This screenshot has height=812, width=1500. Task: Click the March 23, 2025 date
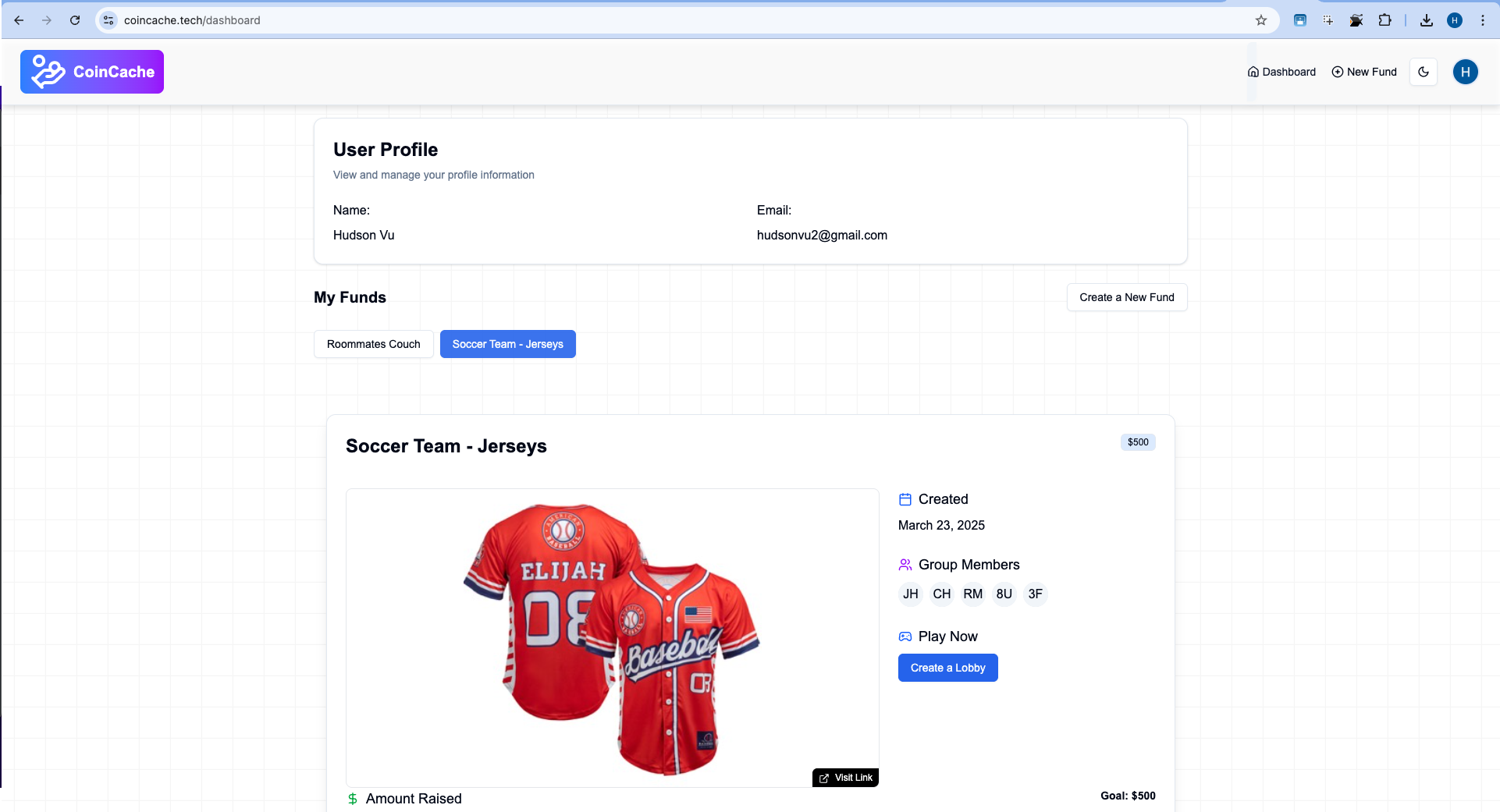point(941,526)
